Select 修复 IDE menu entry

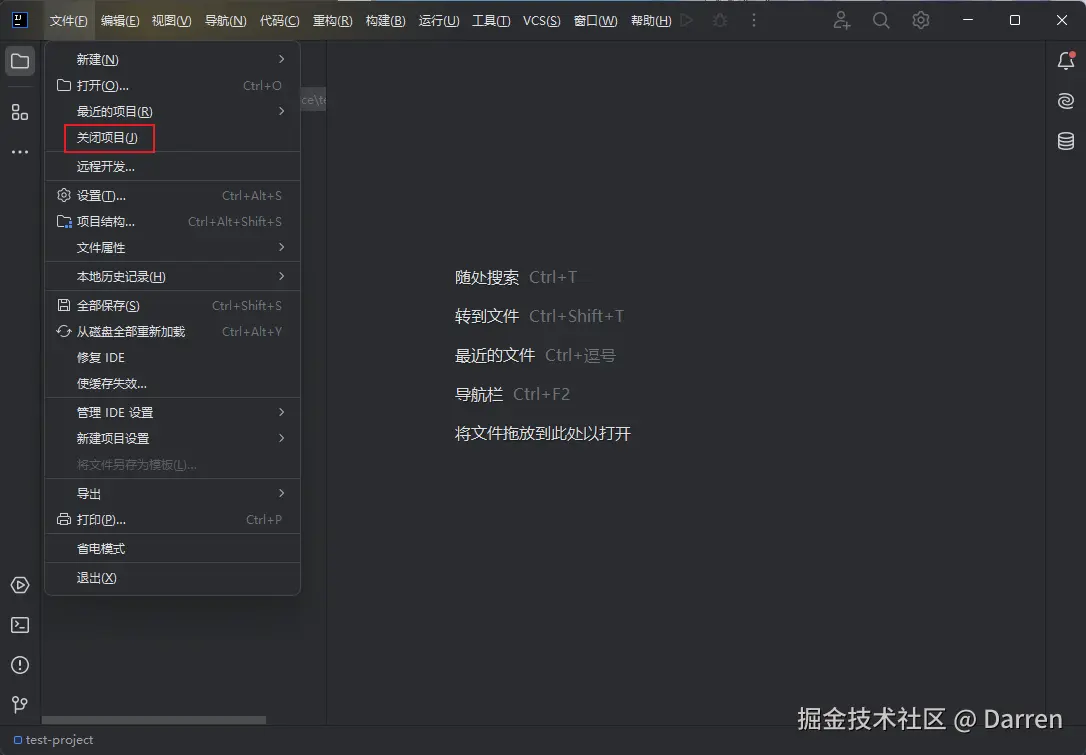point(172,357)
